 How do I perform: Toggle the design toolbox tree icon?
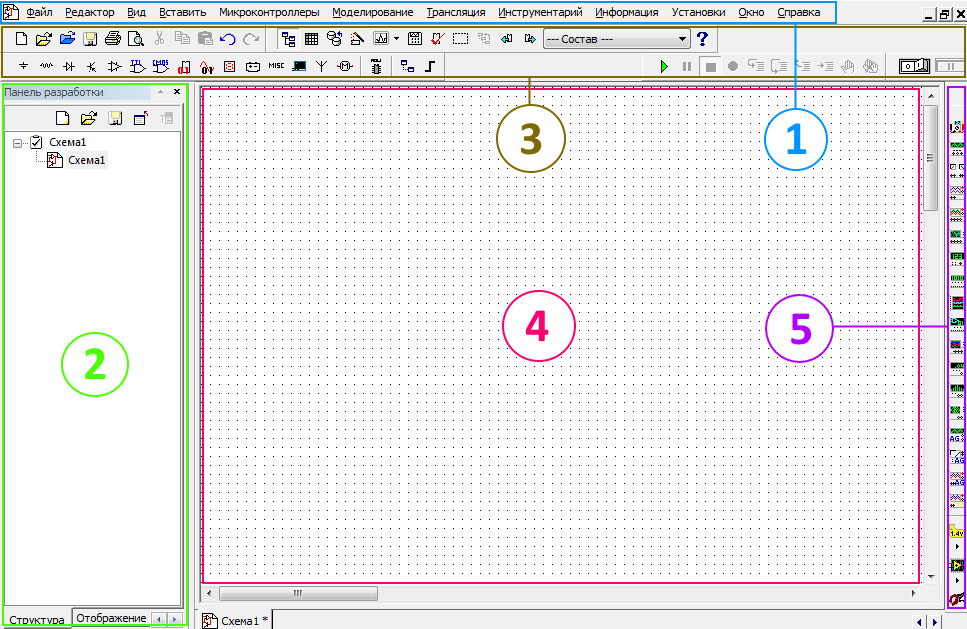point(288,39)
